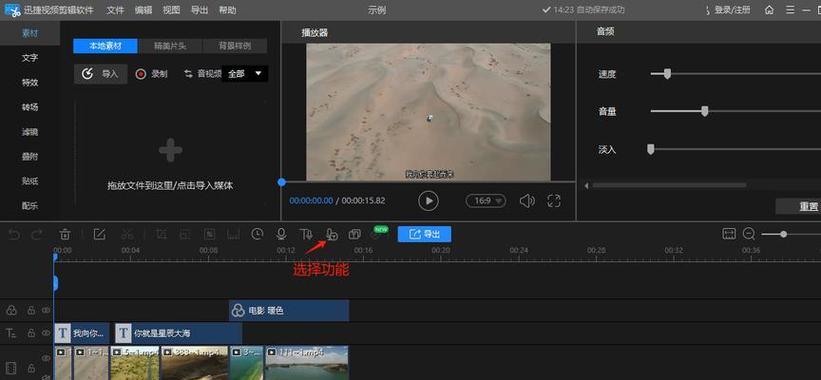Open the hamburger menu in title bar
Screen dimensions: 821x380
[x=790, y=10]
